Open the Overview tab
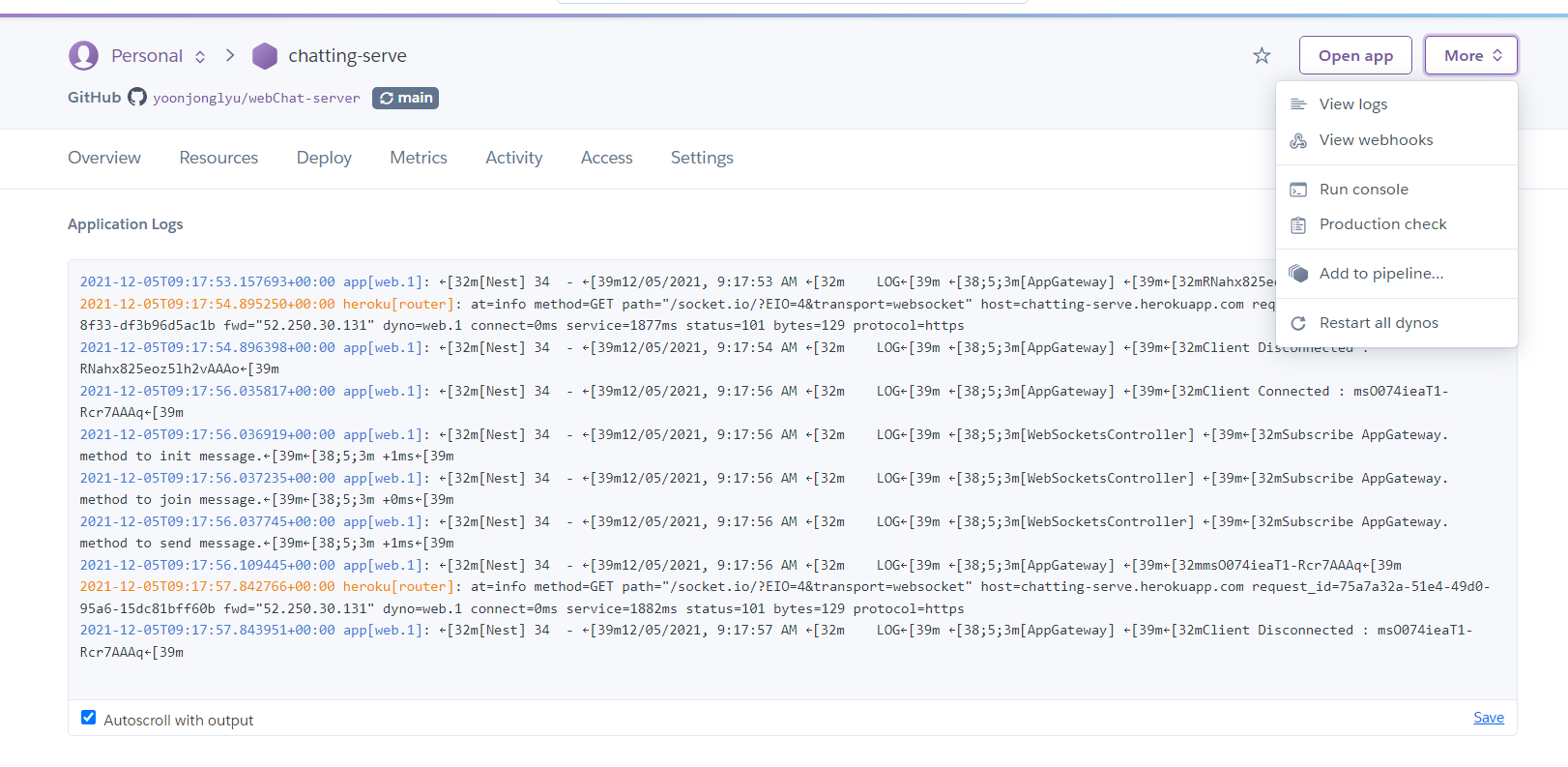The width and height of the screenshot is (1568, 767). [104, 158]
